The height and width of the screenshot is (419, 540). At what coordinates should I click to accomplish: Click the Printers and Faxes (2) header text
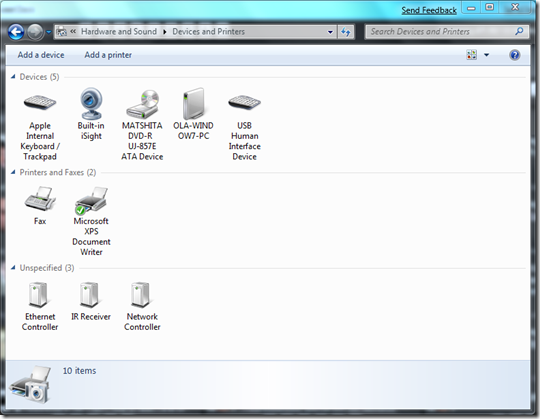click(58, 172)
